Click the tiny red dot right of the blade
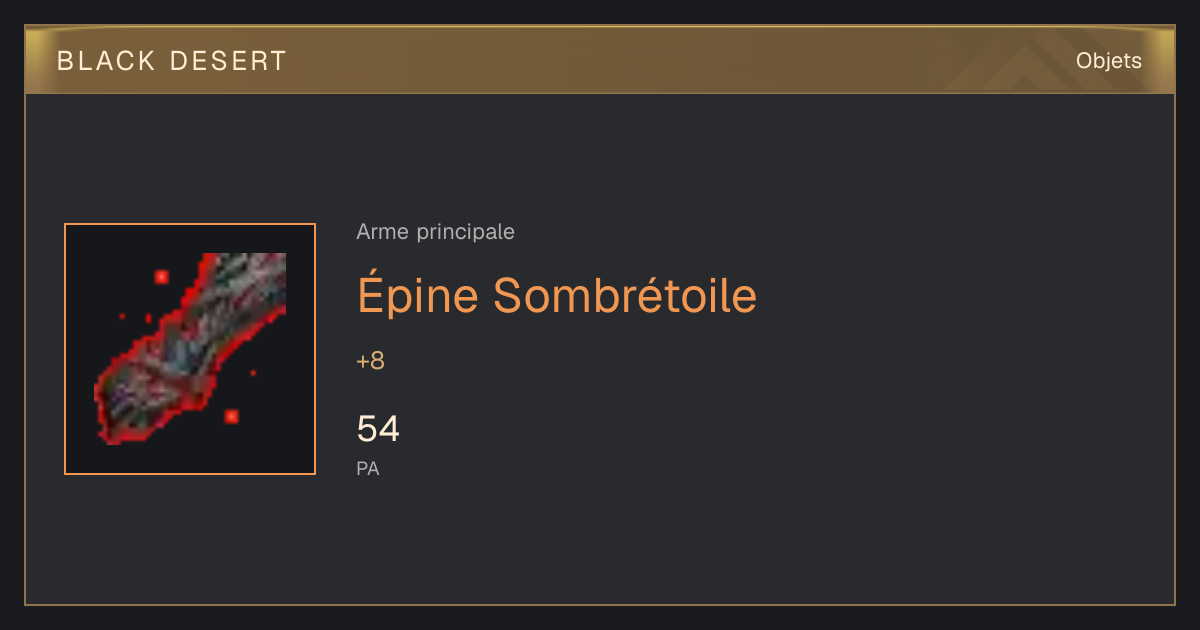Viewport: 1200px width, 630px height. 253,373
